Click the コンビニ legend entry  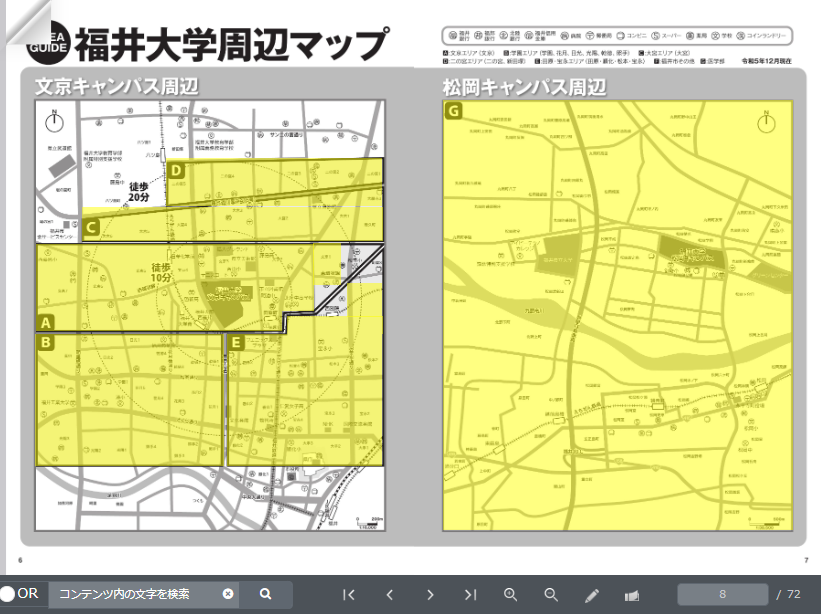631,36
